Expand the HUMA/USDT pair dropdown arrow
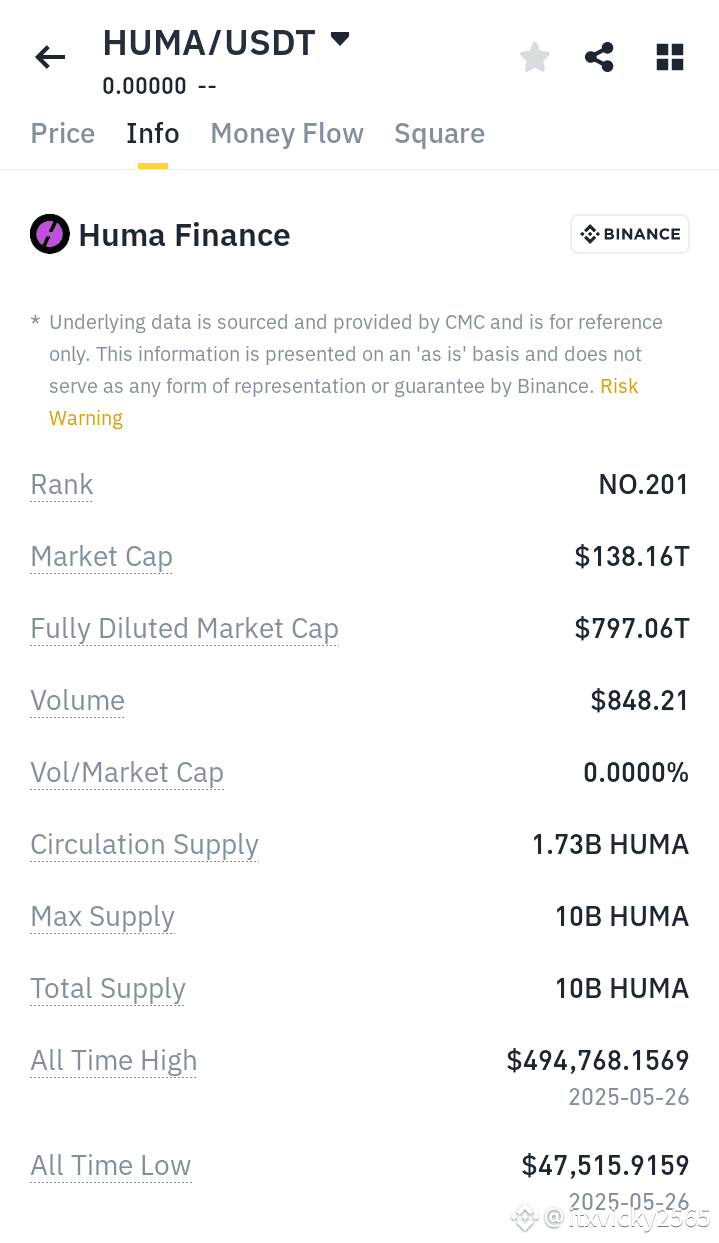Viewport: 719px width, 1243px height. click(x=340, y=39)
